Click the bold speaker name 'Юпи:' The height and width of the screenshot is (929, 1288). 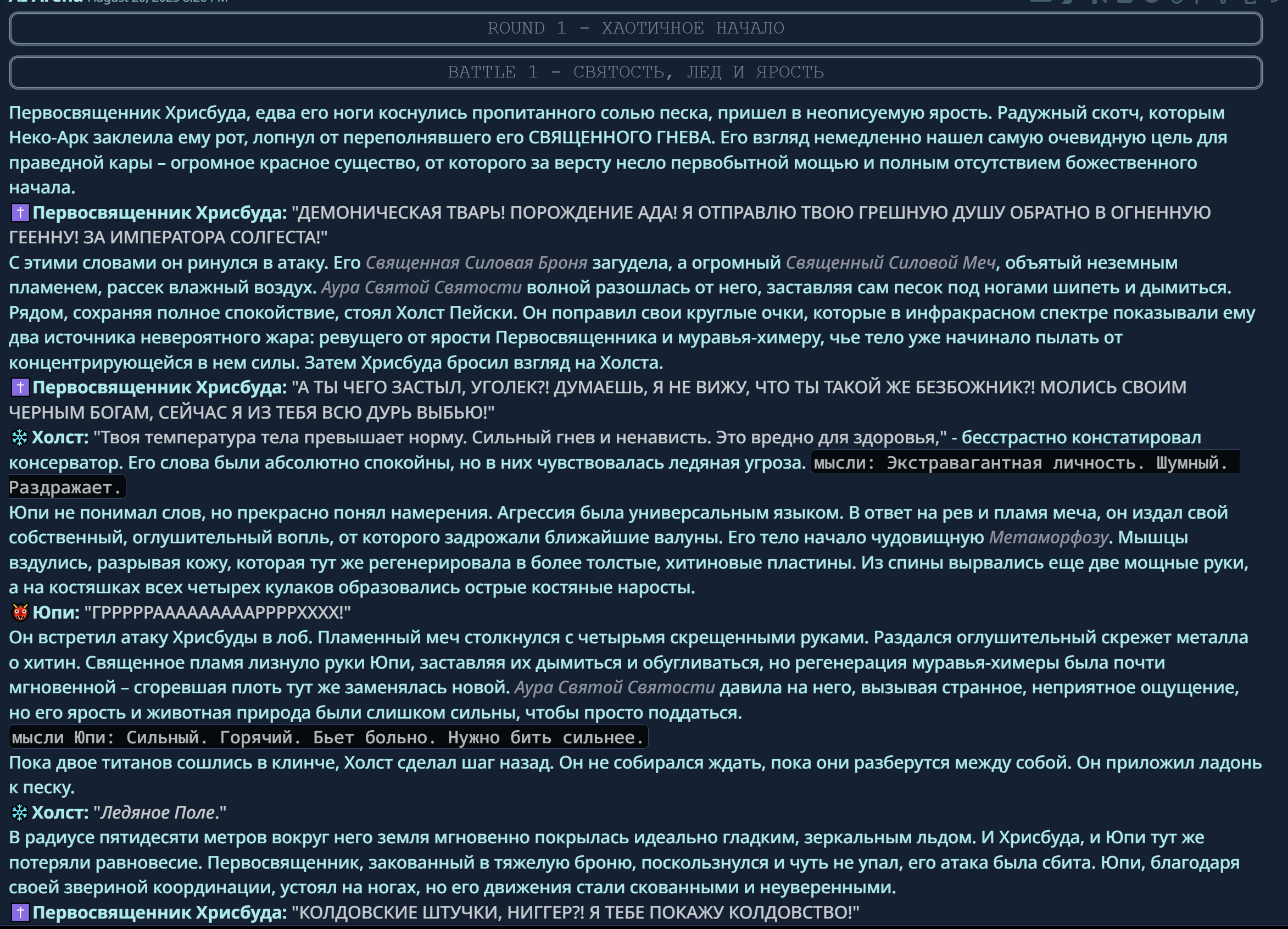click(55, 613)
